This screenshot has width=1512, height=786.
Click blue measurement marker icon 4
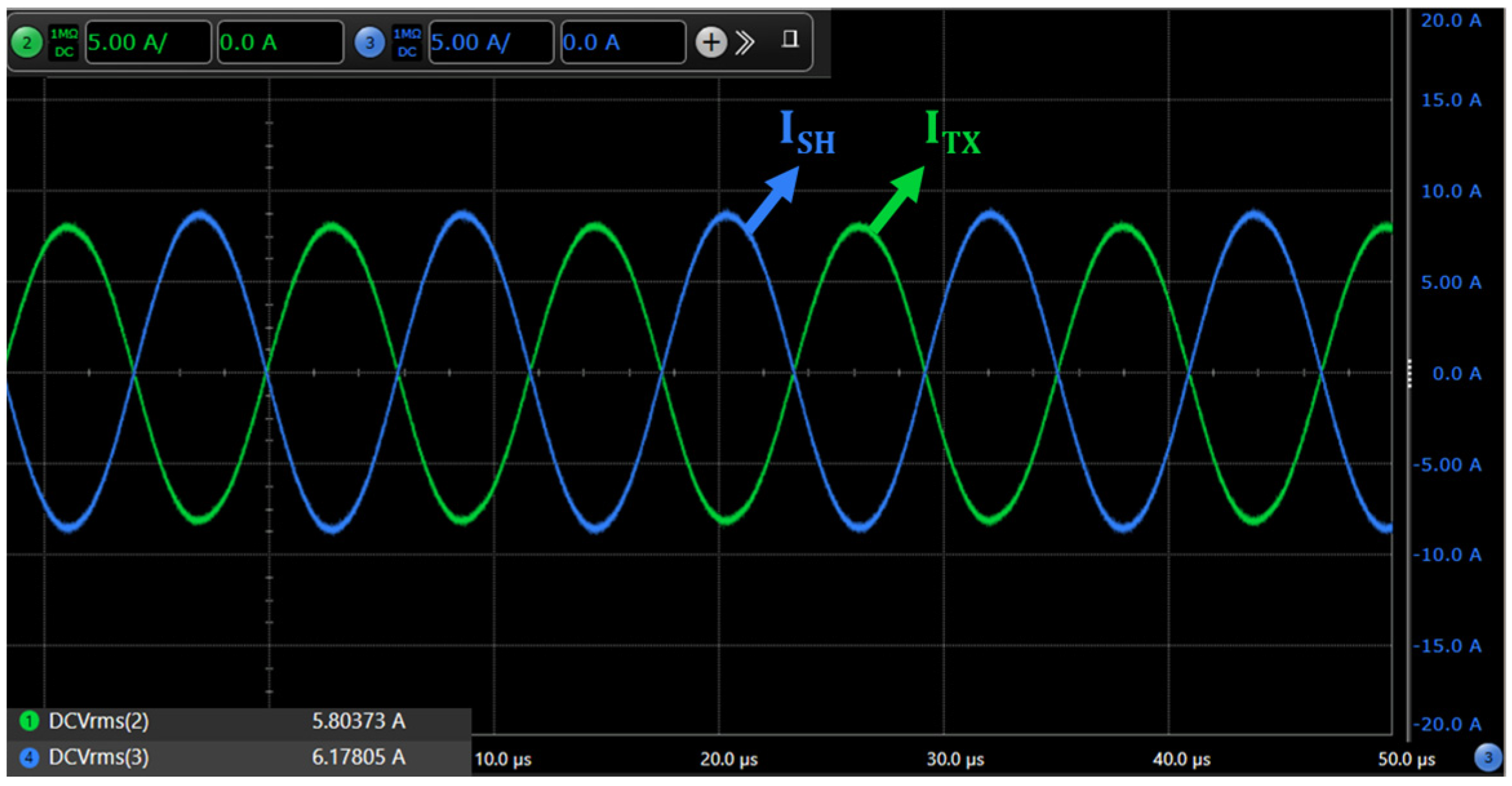[29, 757]
